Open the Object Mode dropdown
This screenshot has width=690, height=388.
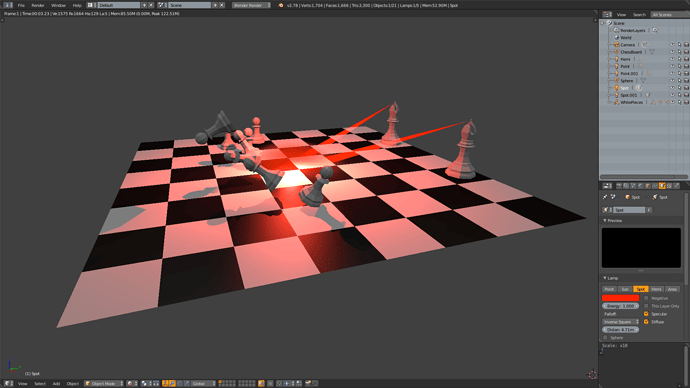[103, 384]
